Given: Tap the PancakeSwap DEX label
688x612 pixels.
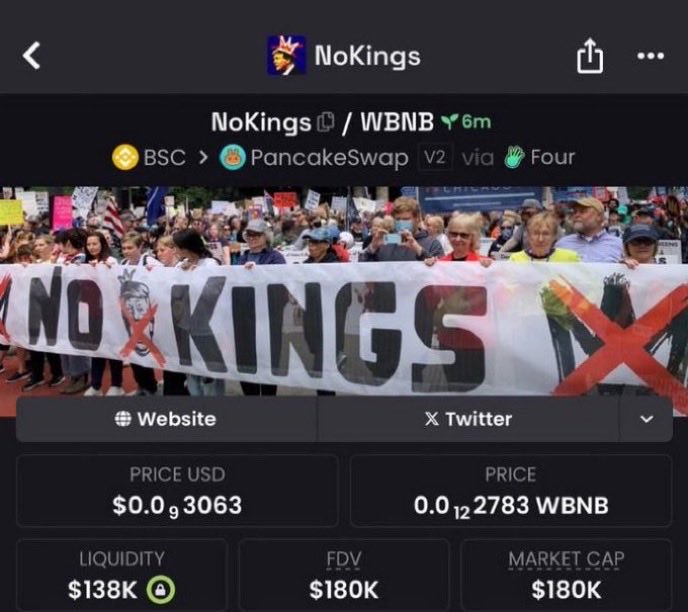Looking at the screenshot, I should (329, 157).
